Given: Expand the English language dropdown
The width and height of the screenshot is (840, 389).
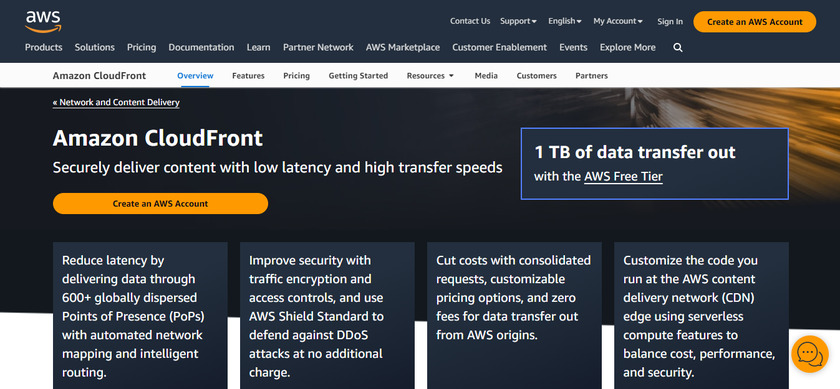Looking at the screenshot, I should (x=565, y=21).
